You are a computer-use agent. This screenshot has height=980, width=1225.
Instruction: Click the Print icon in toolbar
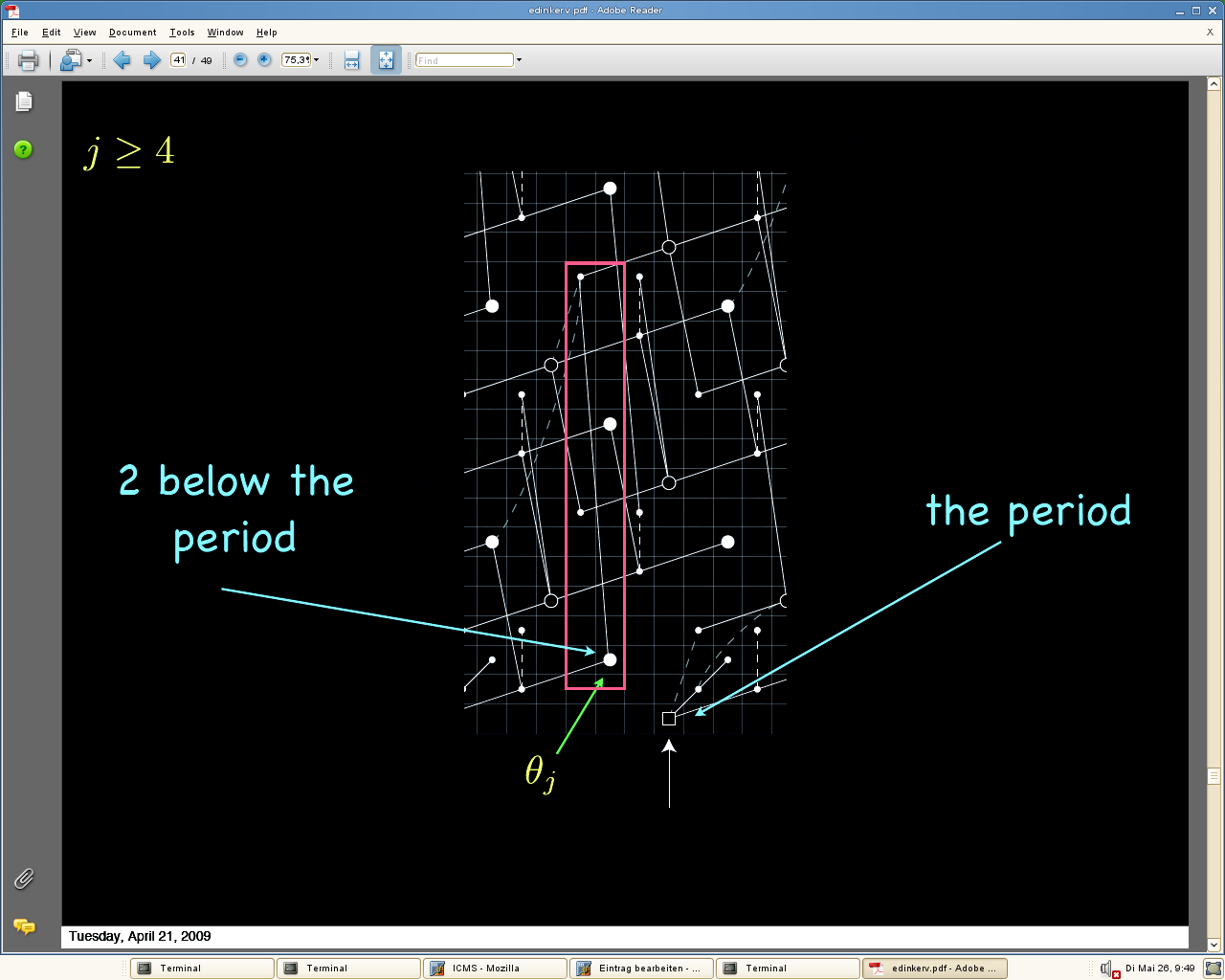[x=28, y=60]
